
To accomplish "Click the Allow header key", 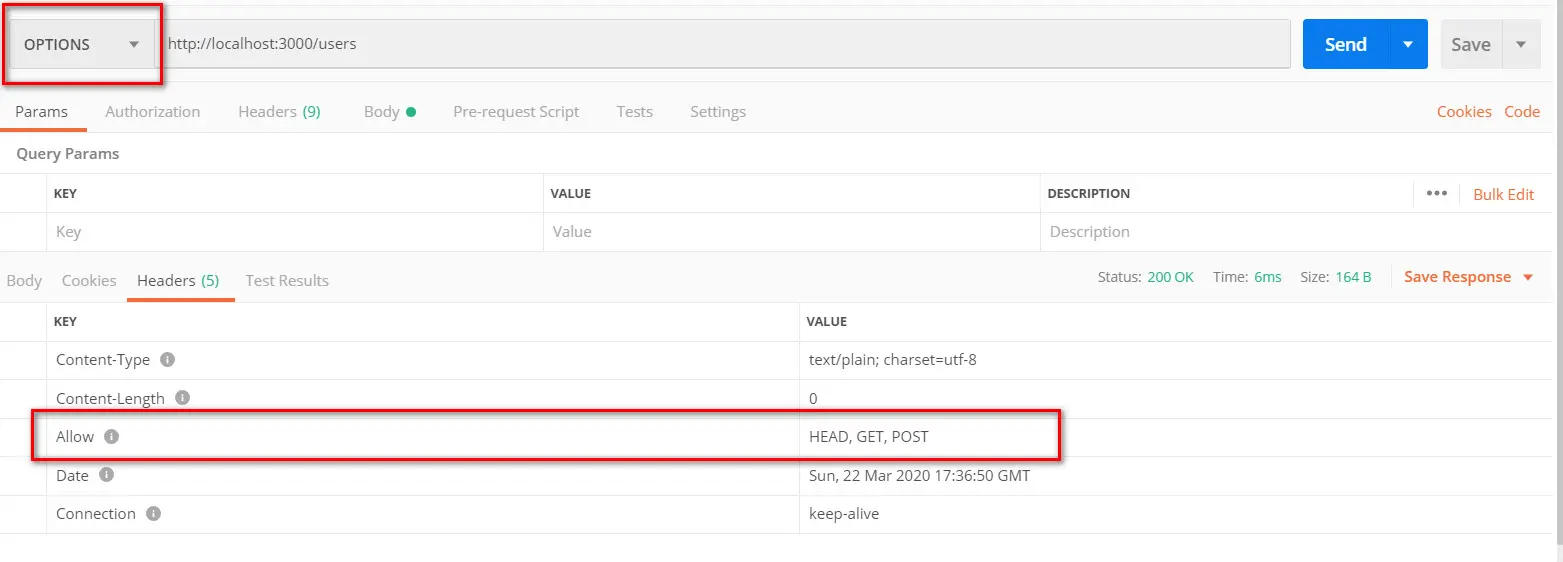I will pos(75,436).
